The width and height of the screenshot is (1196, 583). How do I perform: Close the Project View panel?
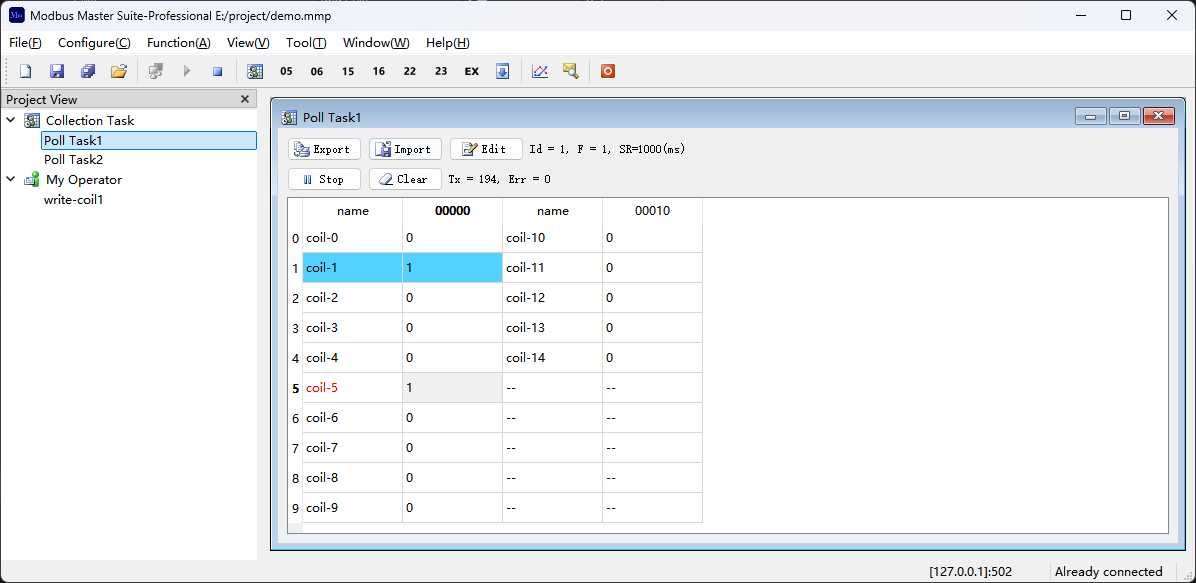[x=245, y=99]
